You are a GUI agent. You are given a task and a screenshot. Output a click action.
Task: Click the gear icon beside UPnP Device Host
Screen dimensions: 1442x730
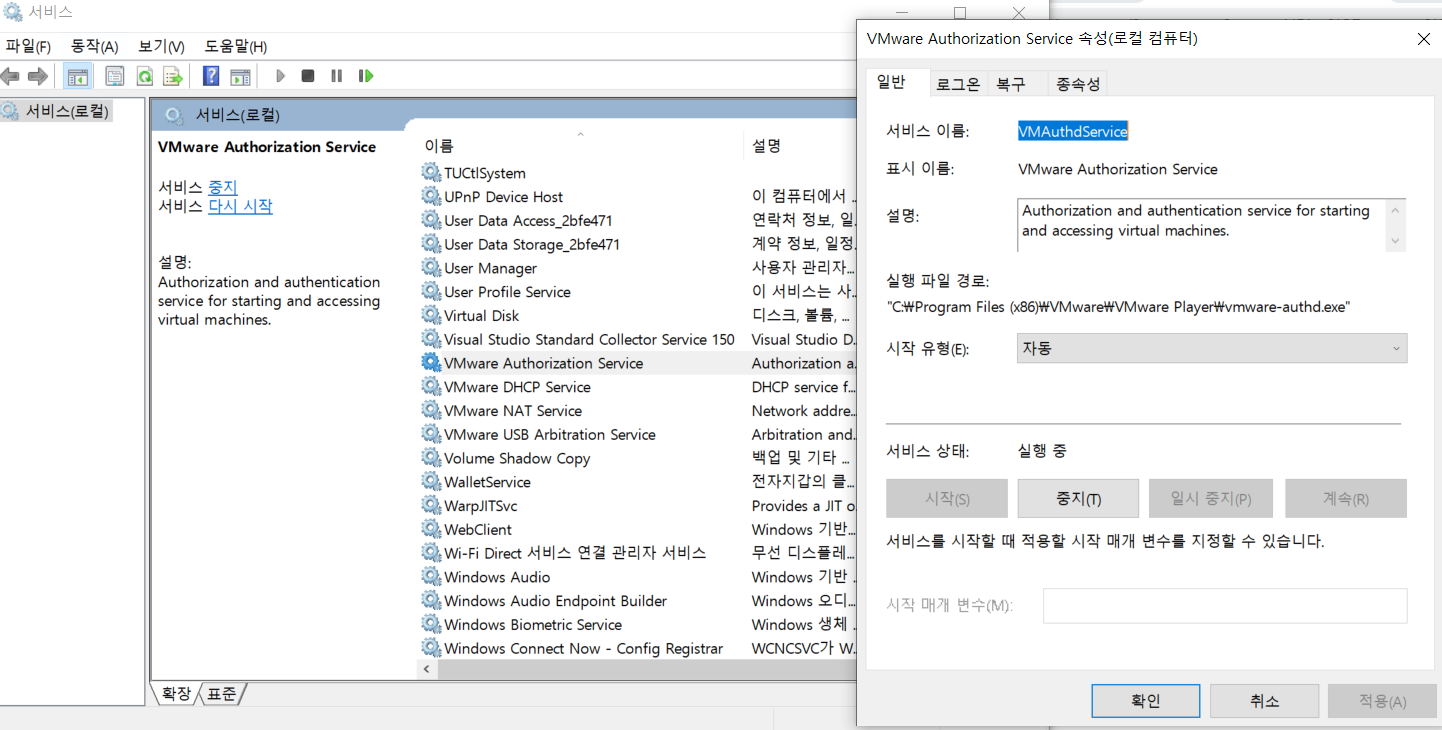click(x=431, y=196)
